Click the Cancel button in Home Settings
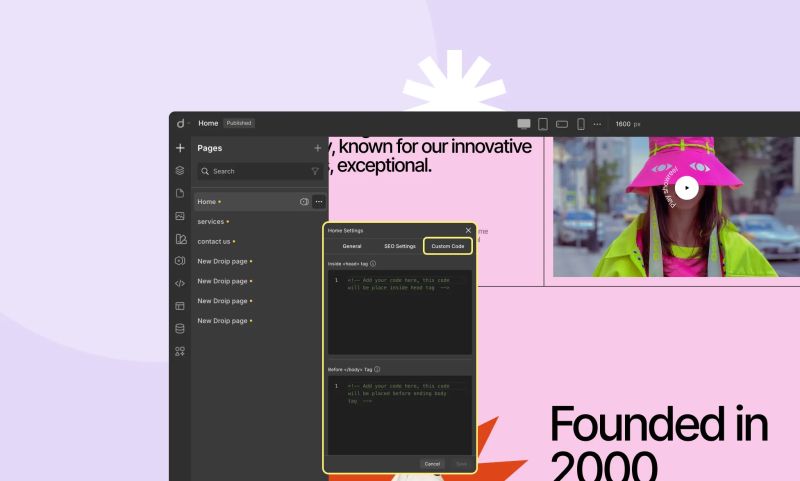 pyautogui.click(x=432, y=464)
